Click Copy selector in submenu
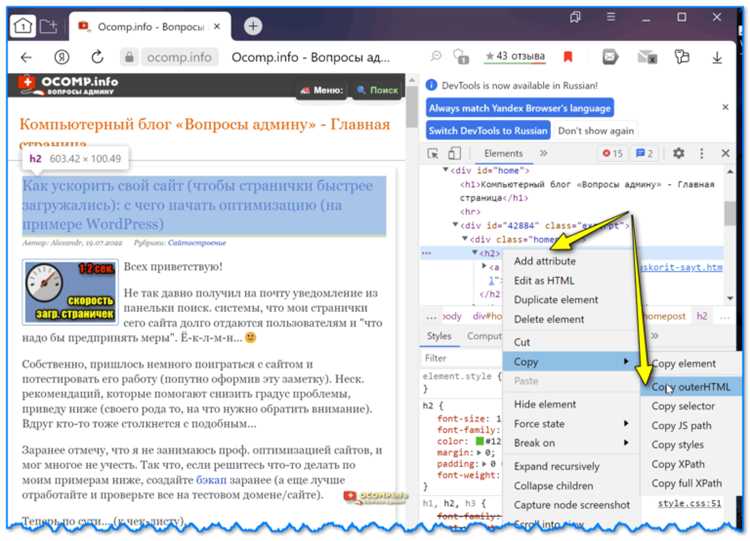The image size is (750, 541). (683, 406)
